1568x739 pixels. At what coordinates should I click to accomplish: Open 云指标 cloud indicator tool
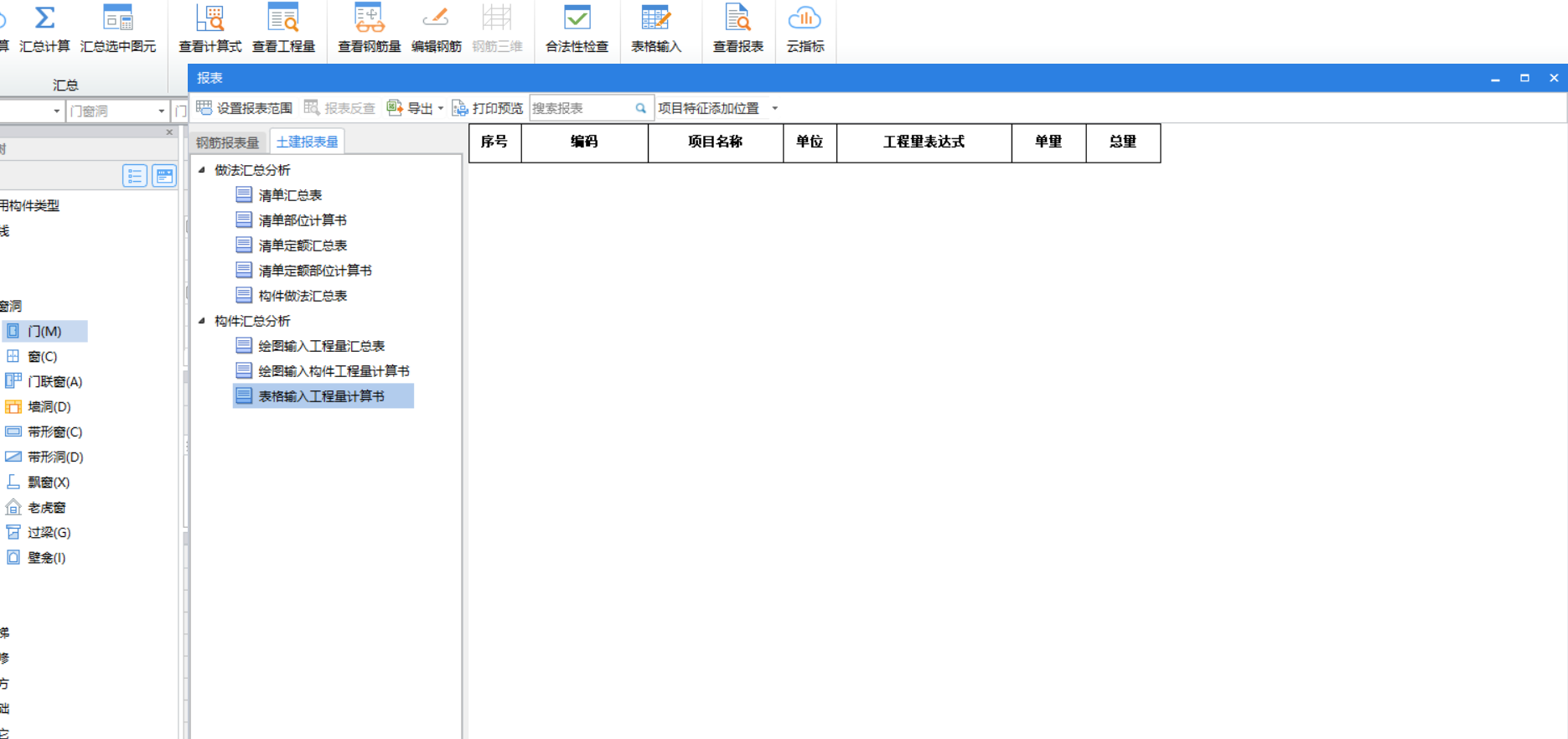[805, 29]
